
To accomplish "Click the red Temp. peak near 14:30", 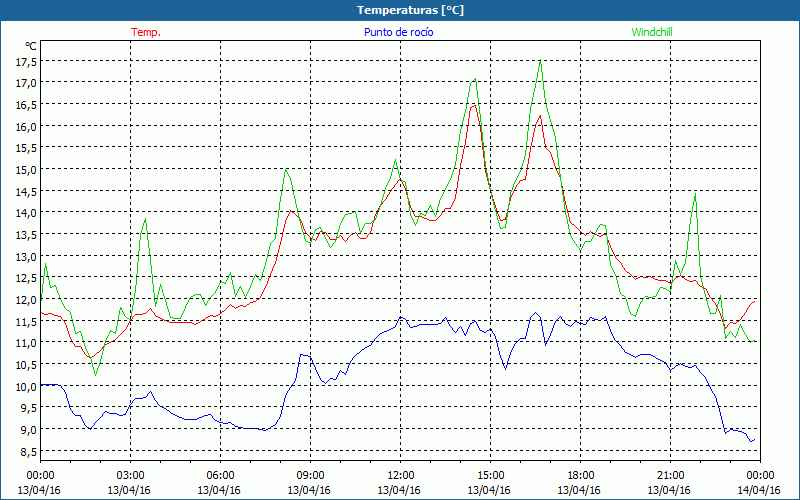I will pyautogui.click(x=474, y=105).
